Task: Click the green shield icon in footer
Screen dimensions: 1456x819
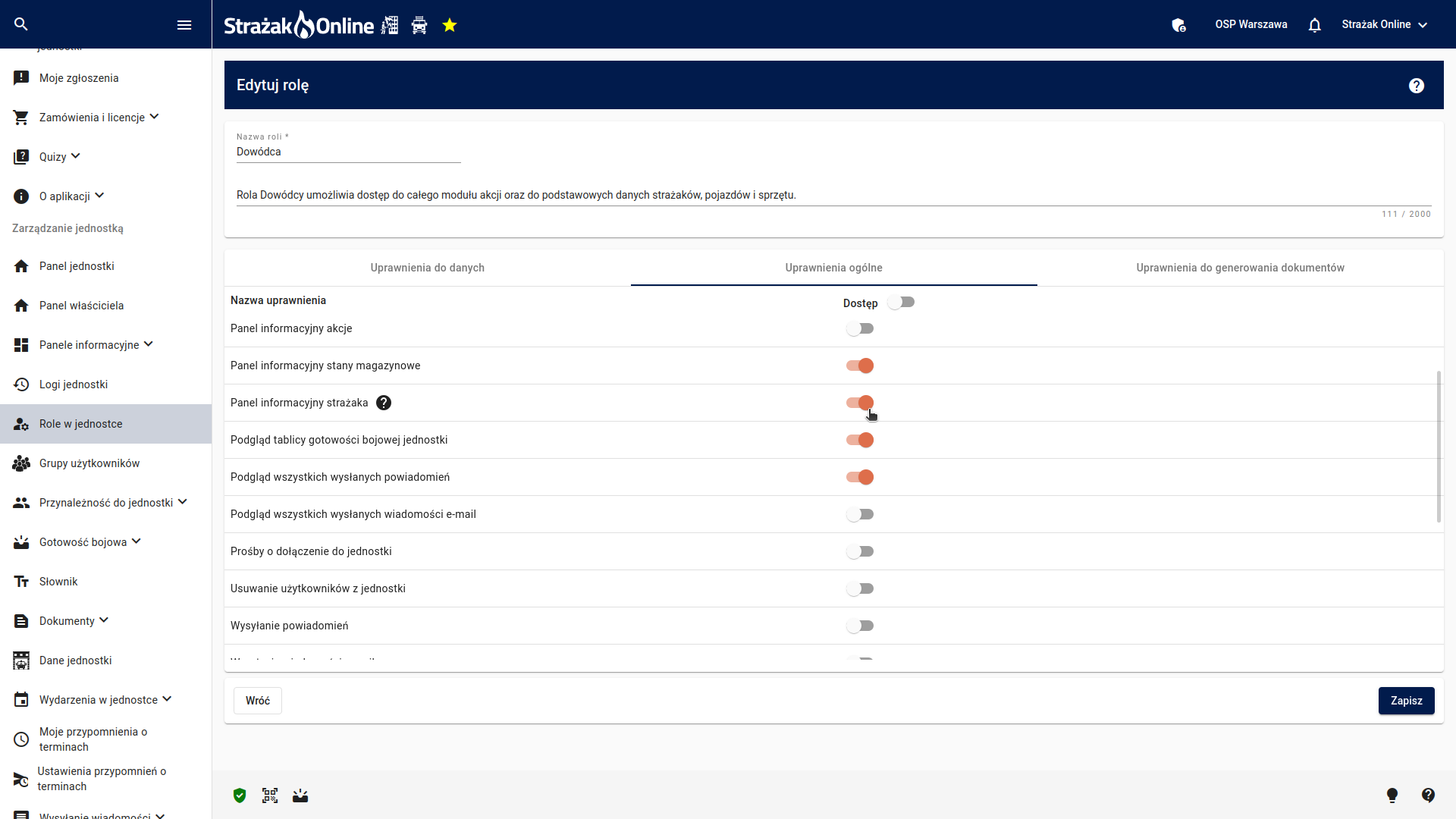Action: (240, 795)
